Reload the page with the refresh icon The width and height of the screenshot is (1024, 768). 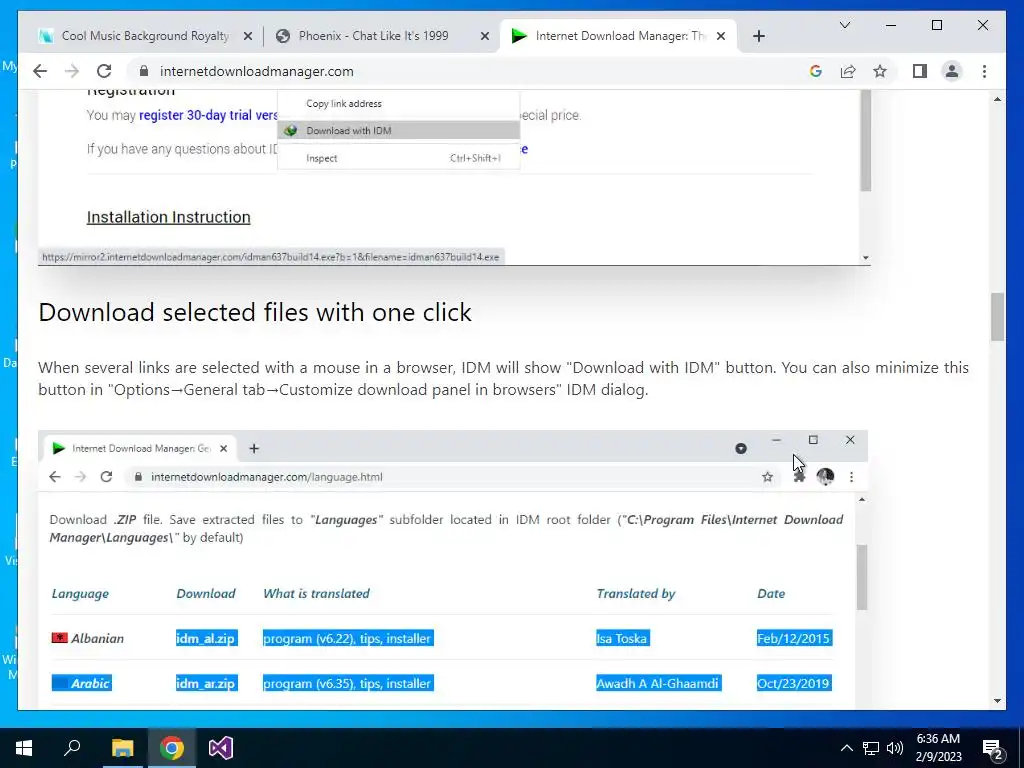pyautogui.click(x=104, y=71)
